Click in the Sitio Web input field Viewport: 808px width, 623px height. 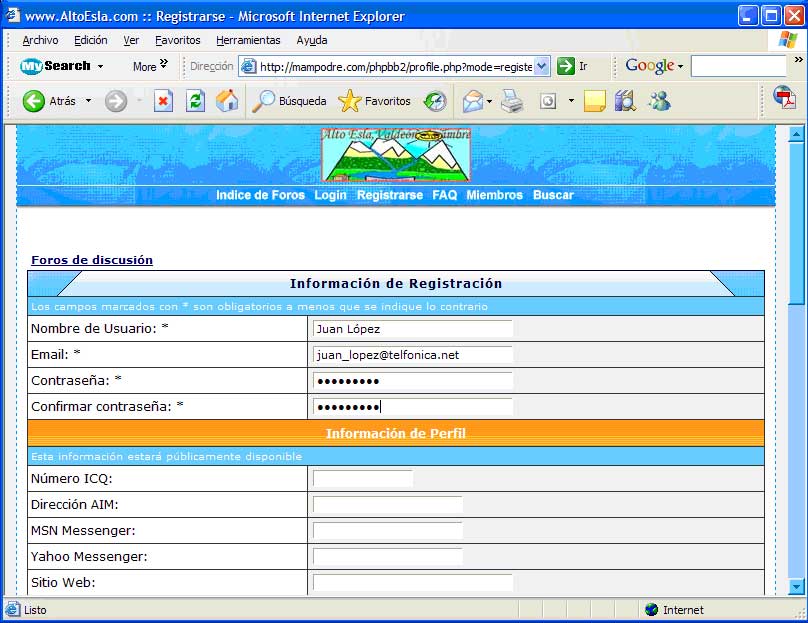click(x=412, y=583)
